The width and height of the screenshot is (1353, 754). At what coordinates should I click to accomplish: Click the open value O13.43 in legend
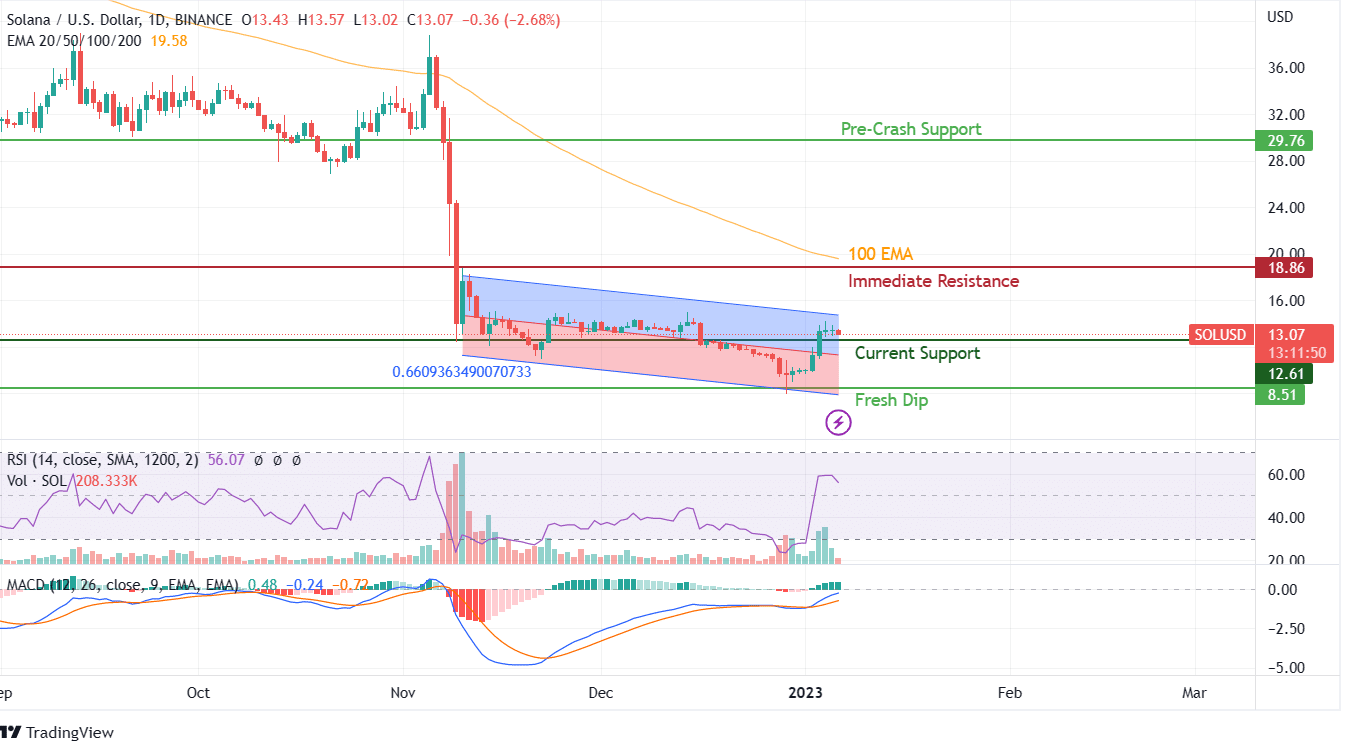coord(263,20)
